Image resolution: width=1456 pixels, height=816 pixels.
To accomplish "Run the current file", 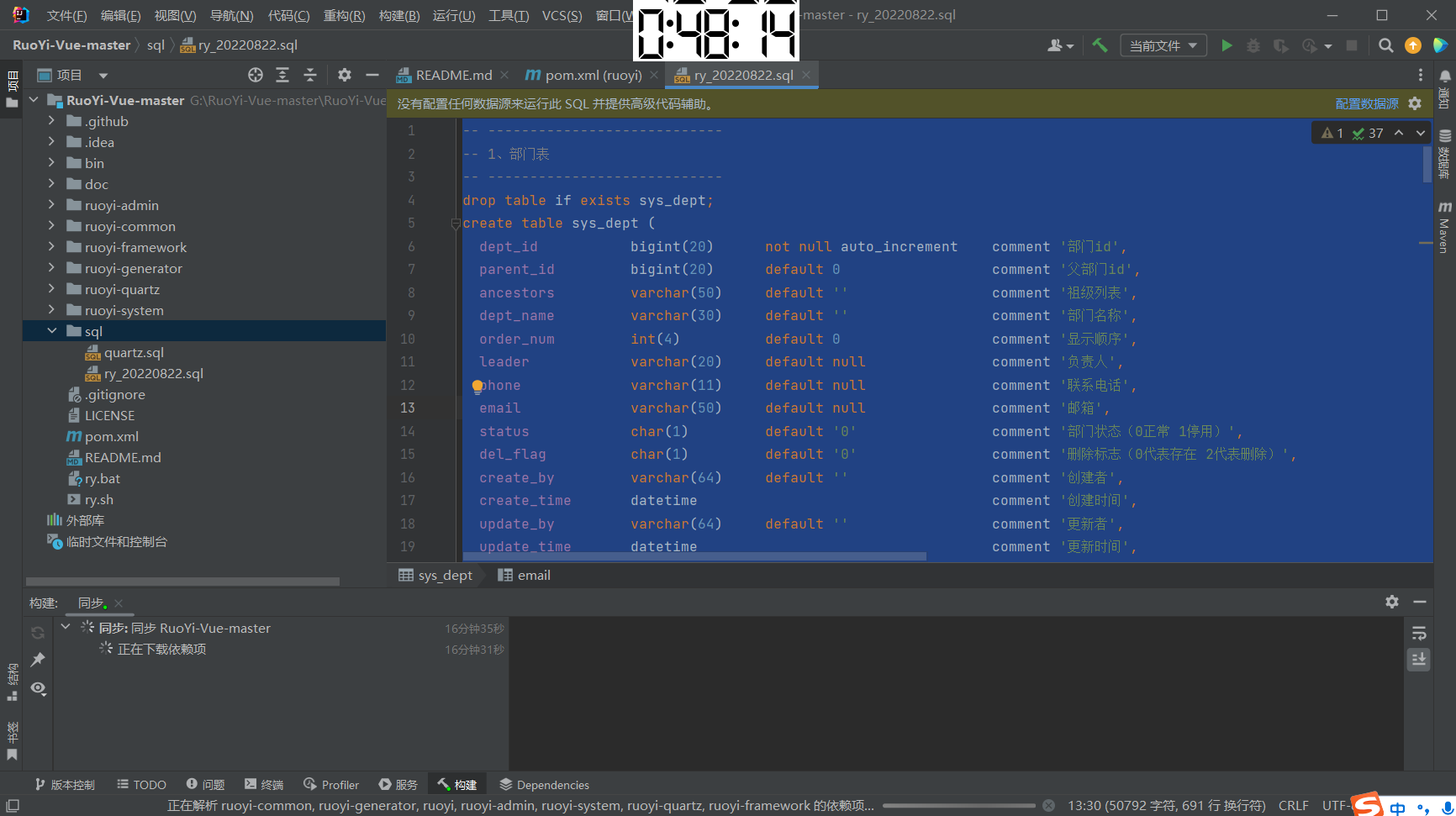I will coord(1227,45).
